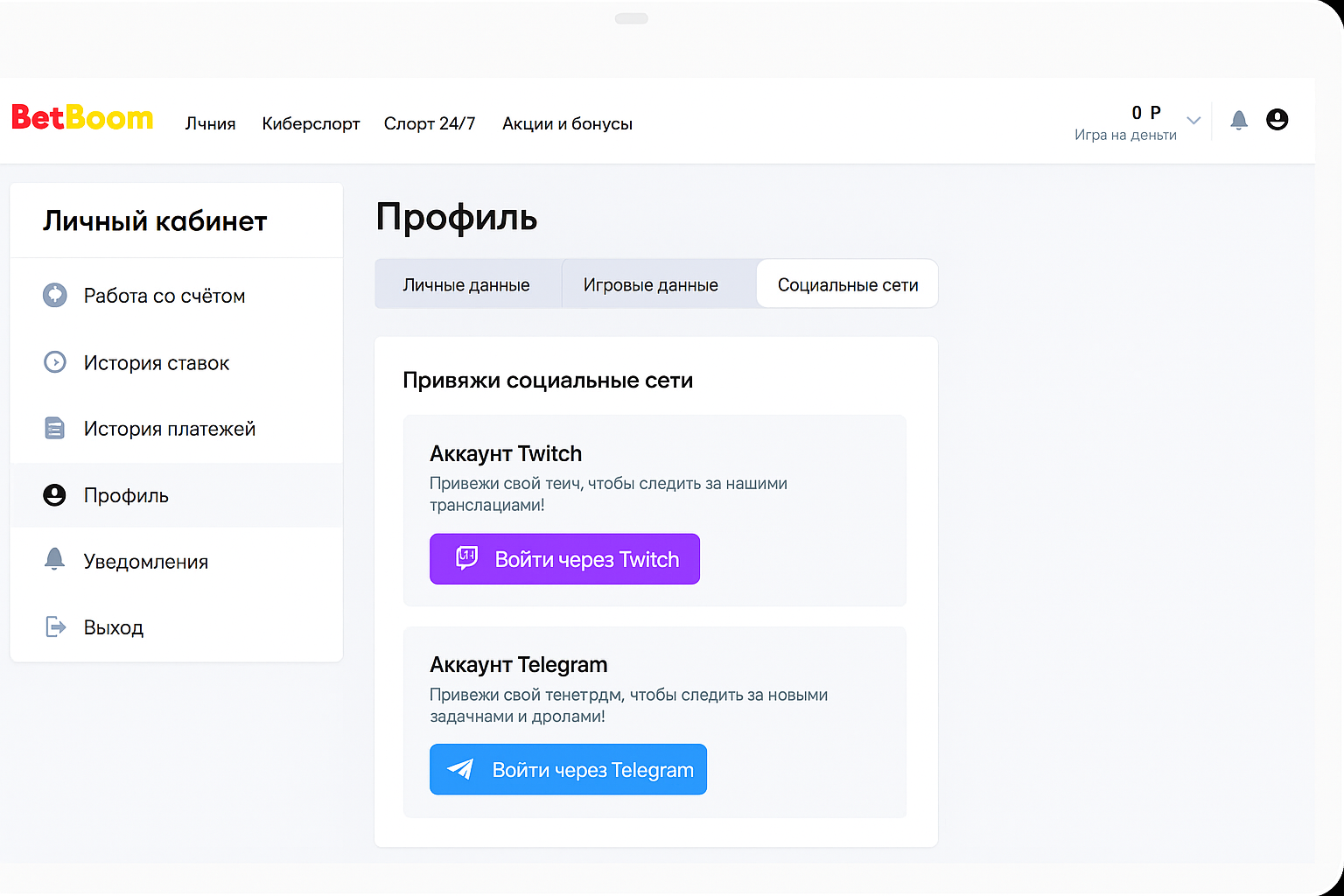Select the Социальные сети tab
The height and width of the screenshot is (896, 1344).
[847, 285]
